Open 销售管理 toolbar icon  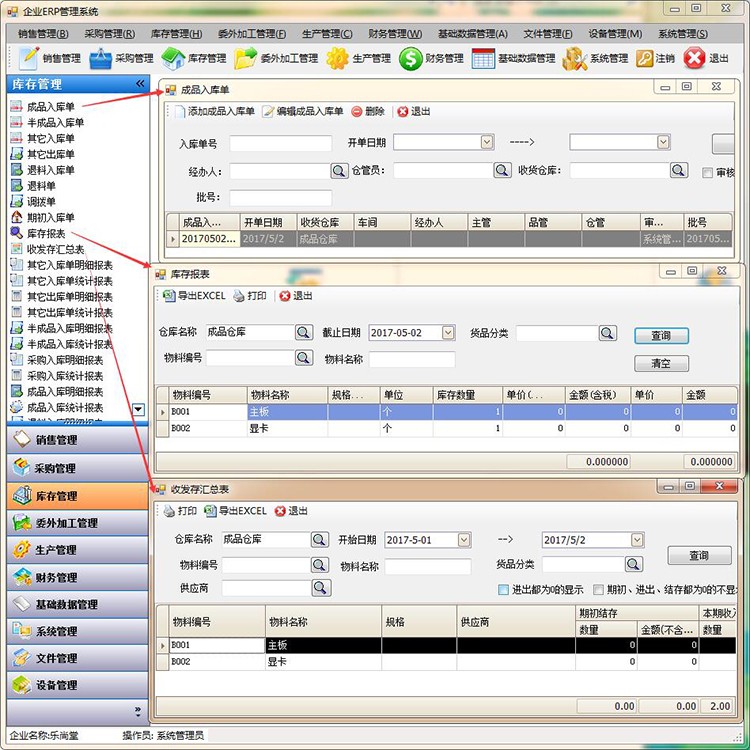pos(29,58)
